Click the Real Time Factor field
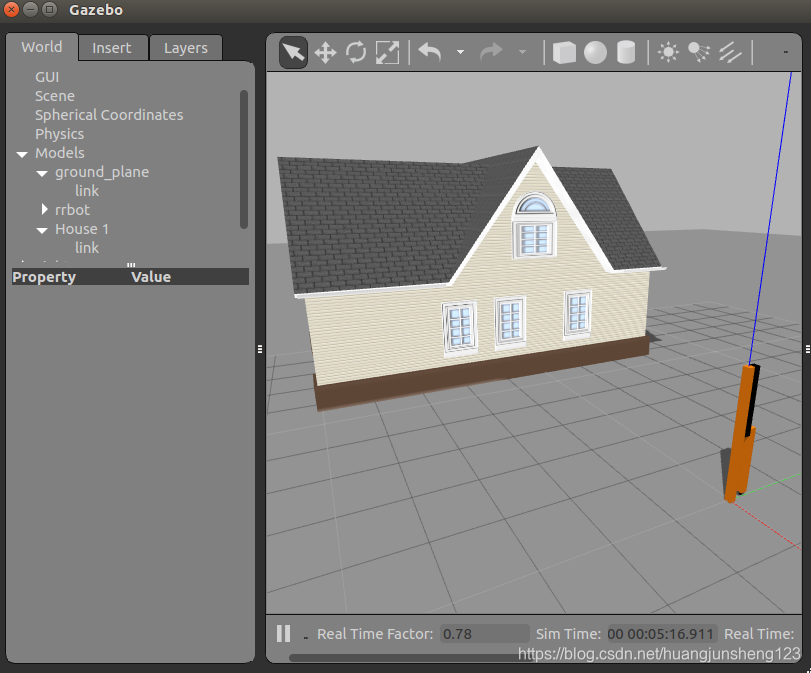 click(x=485, y=634)
